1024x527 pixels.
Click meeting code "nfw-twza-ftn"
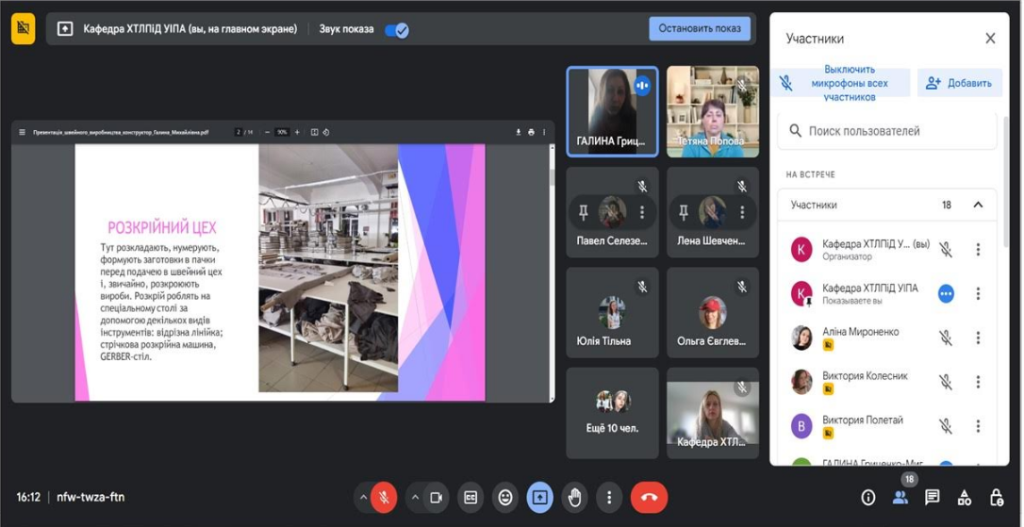91,498
